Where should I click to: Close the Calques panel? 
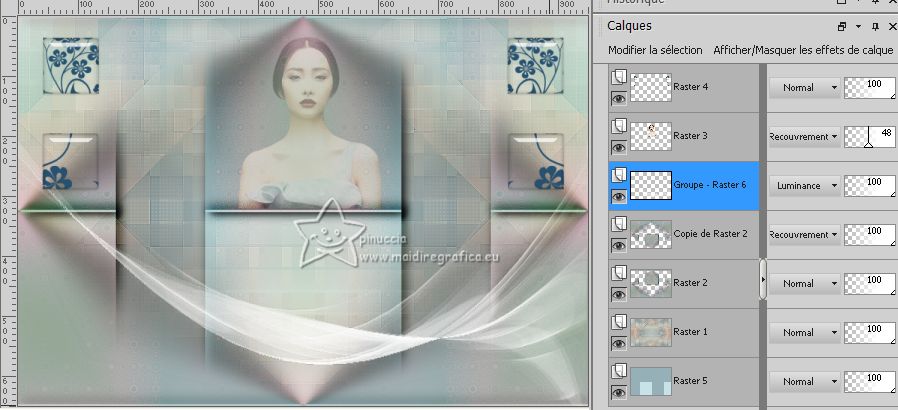coord(892,26)
